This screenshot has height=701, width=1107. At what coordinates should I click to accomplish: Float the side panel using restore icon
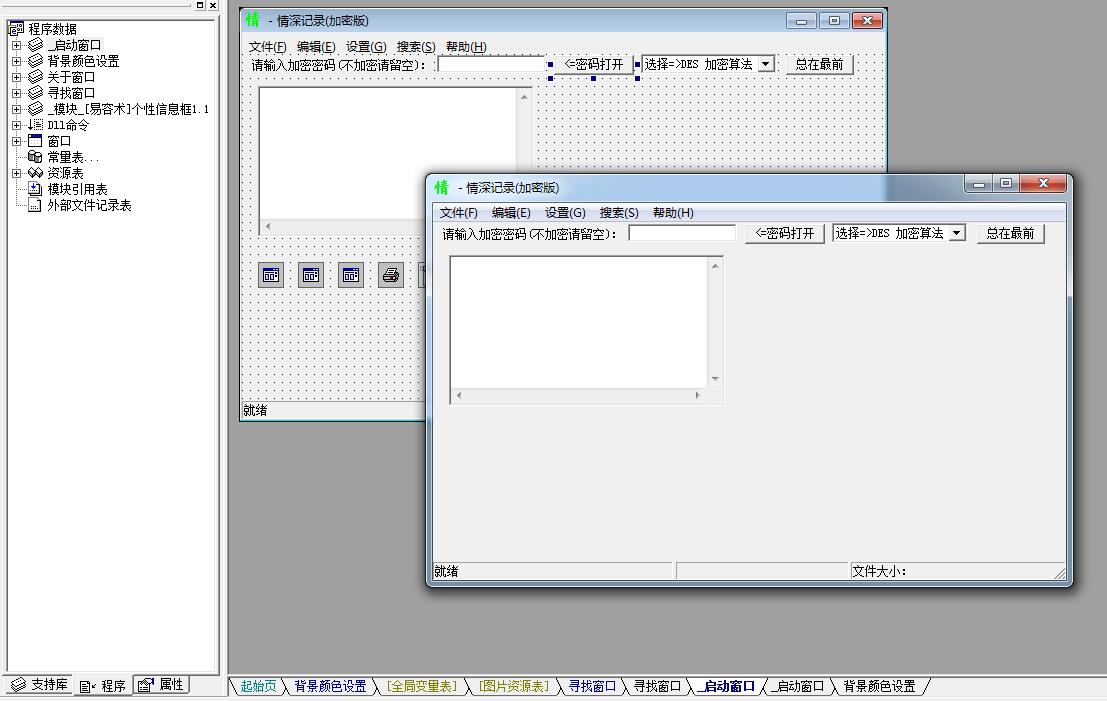click(x=200, y=5)
